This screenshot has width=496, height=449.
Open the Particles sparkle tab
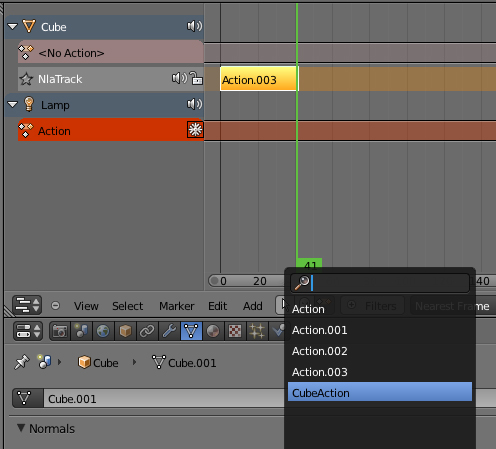click(x=257, y=331)
